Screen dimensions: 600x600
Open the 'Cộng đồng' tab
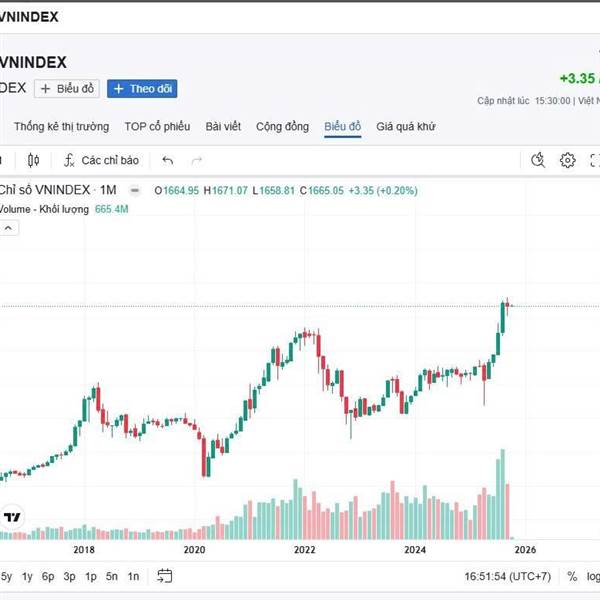pyautogui.click(x=282, y=127)
